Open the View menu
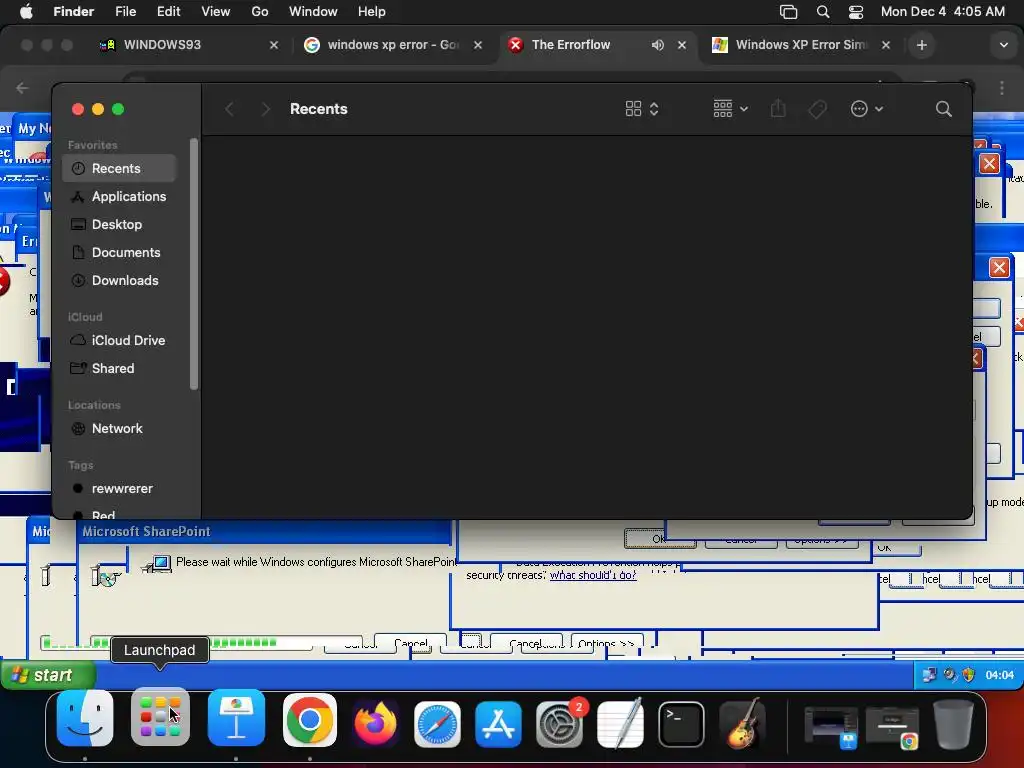Viewport: 1024px width, 768px height. coord(216,12)
